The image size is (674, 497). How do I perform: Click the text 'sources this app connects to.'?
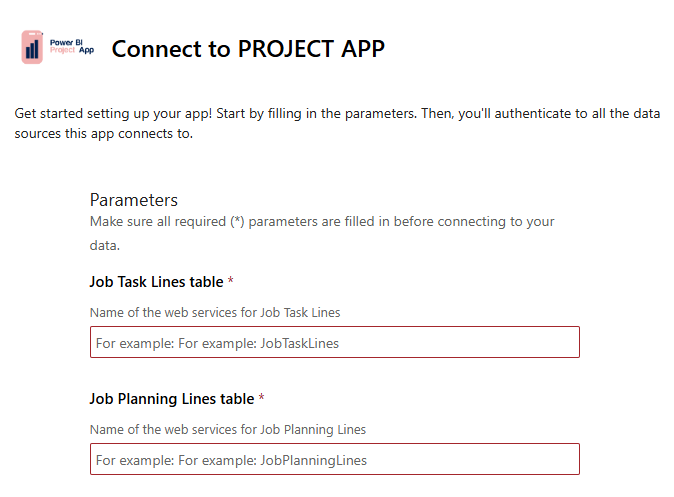click(x=104, y=134)
